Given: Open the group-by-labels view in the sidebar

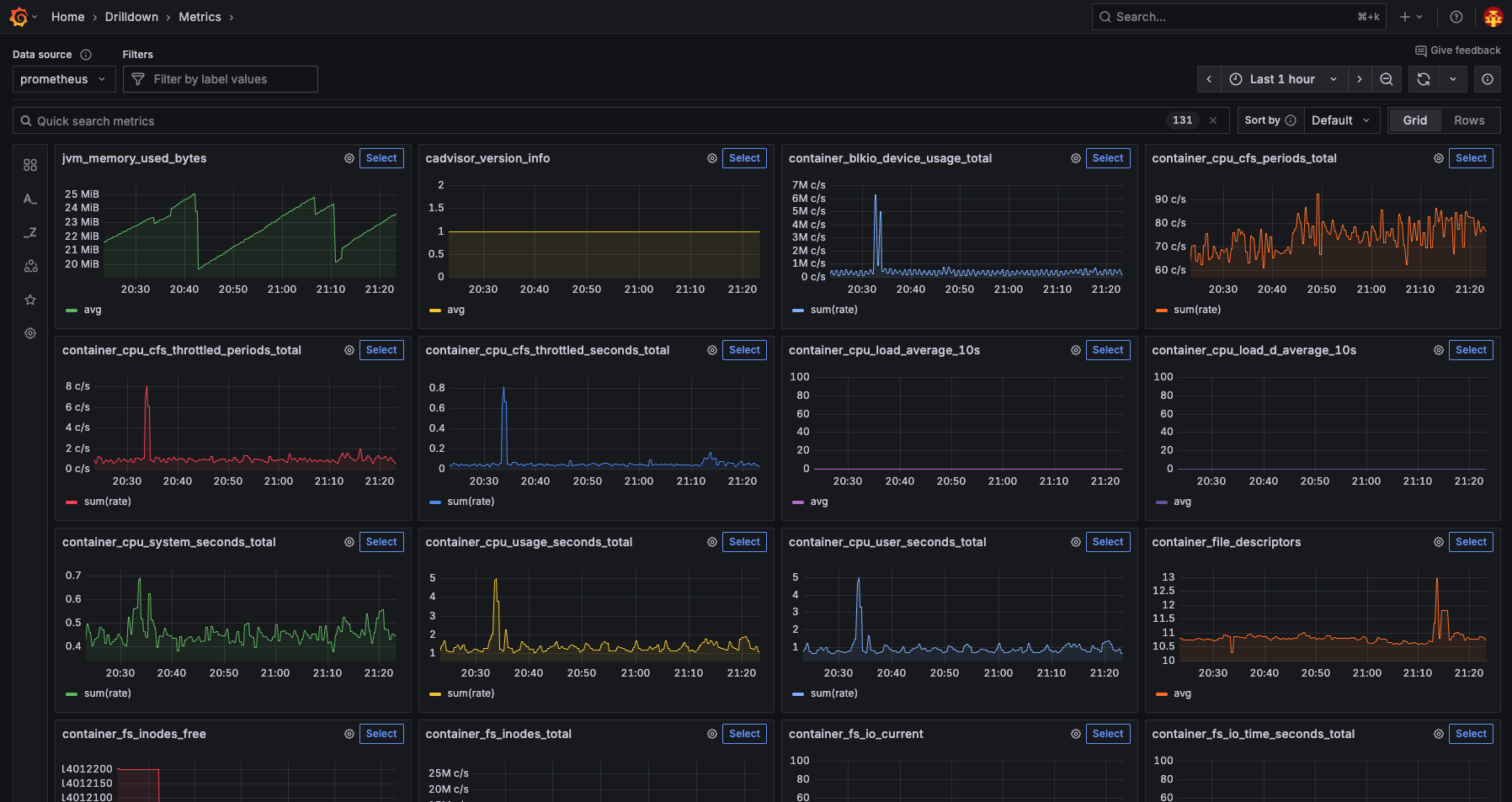Looking at the screenshot, I should tap(30, 266).
